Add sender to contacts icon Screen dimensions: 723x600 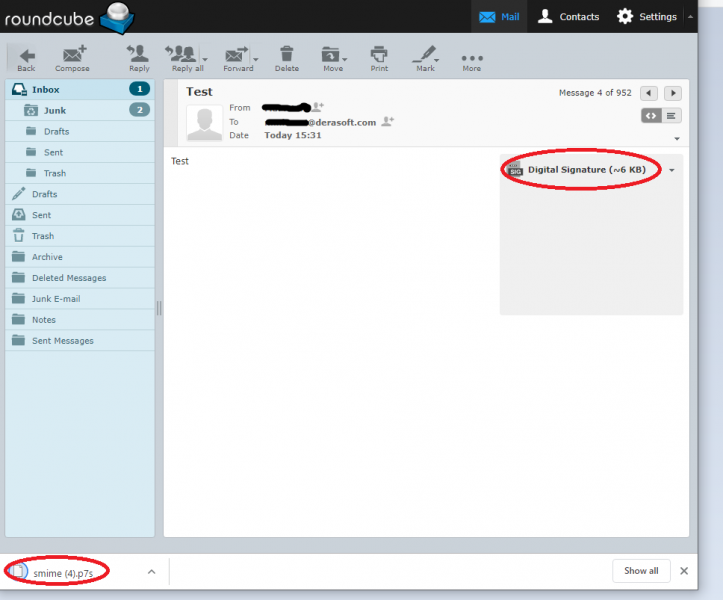[318, 106]
